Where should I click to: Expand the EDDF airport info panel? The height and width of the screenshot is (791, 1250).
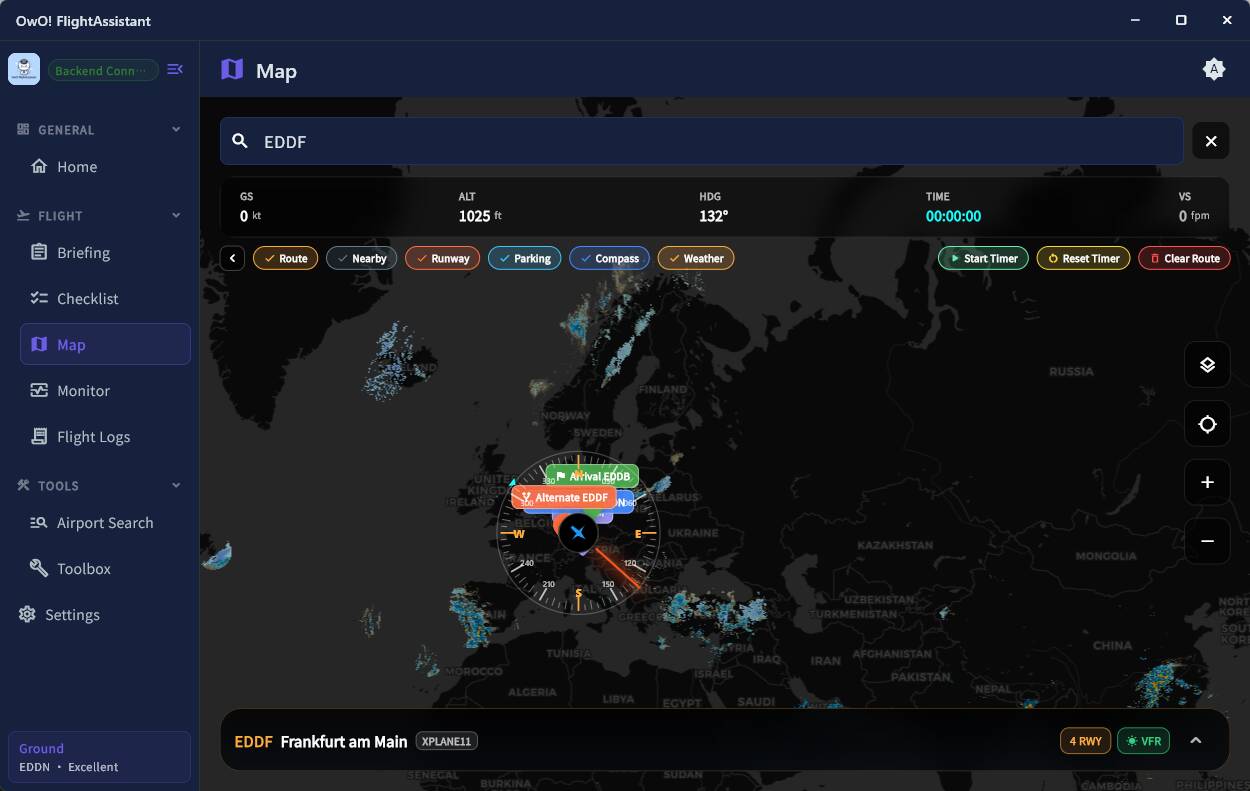[x=1195, y=741]
